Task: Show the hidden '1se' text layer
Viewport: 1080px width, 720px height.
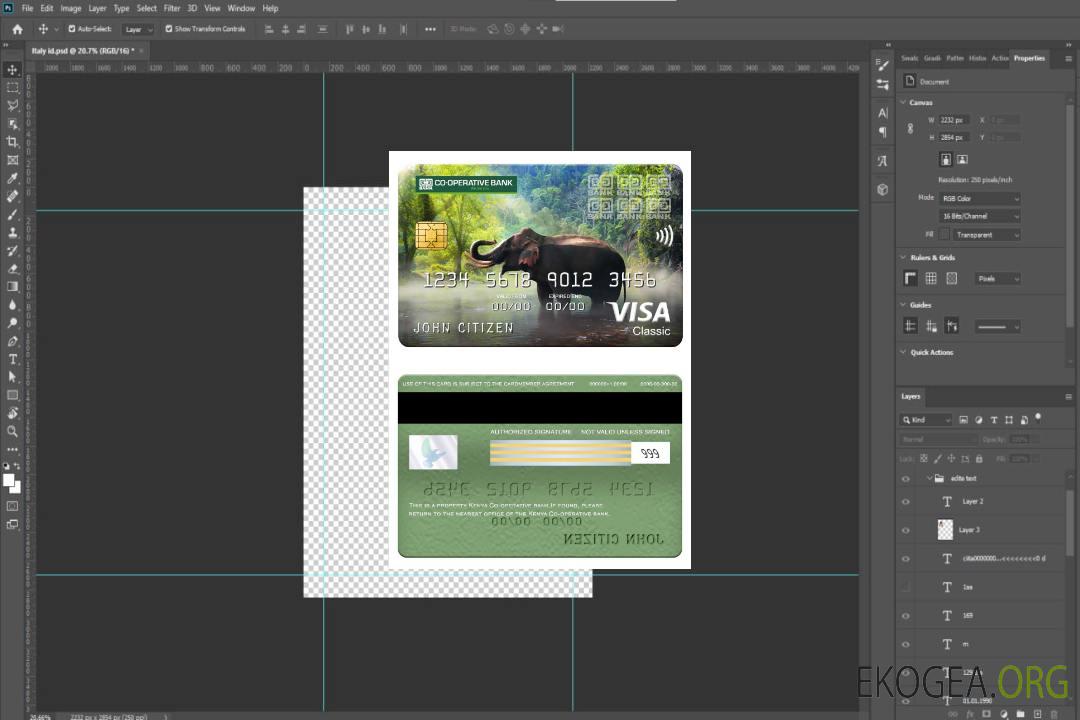Action: coord(906,588)
